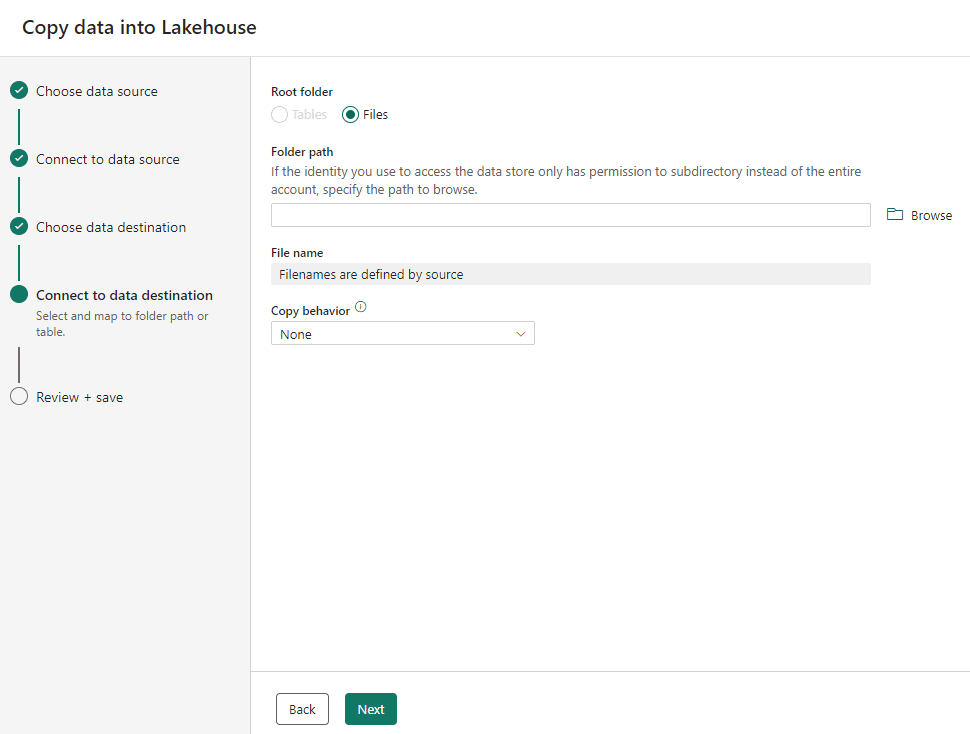Select the Tables radio button
Screen dimensions: 970x734
[x=280, y=114]
